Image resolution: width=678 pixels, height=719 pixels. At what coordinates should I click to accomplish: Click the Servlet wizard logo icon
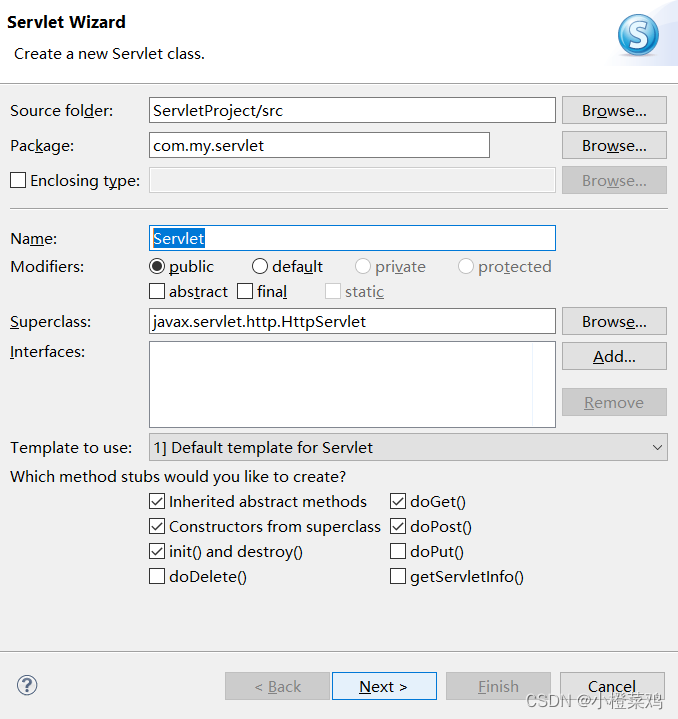[638, 37]
